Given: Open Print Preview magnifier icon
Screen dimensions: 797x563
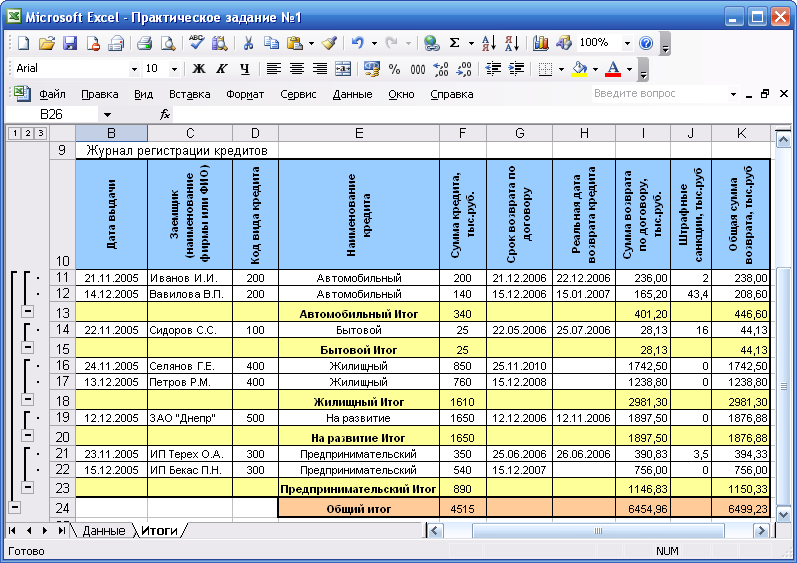Looking at the screenshot, I should (x=168, y=43).
